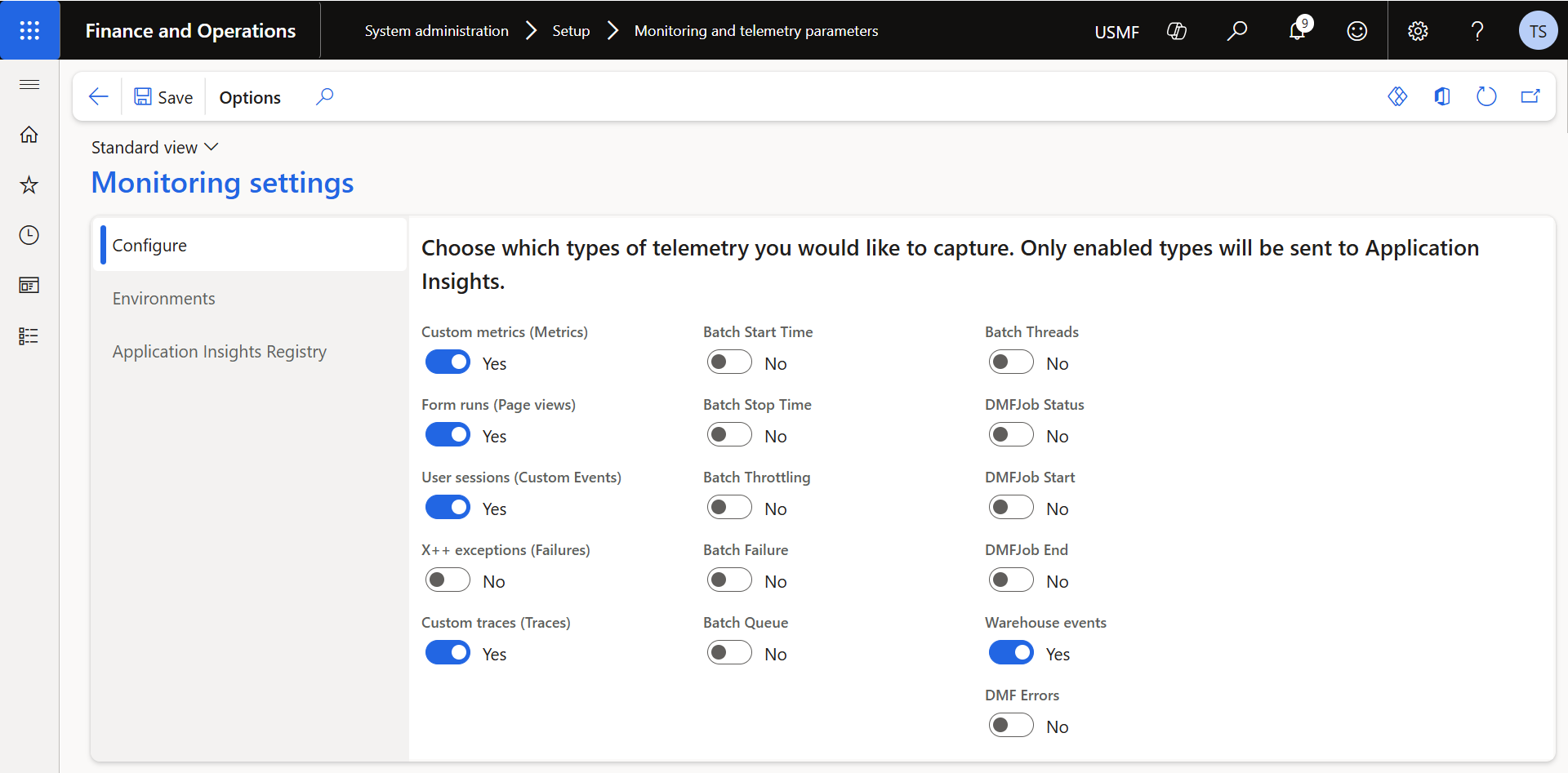Viewport: 1568px width, 773px height.
Task: Click Monitoring and telemetry parameters breadcrumb
Action: point(756,31)
